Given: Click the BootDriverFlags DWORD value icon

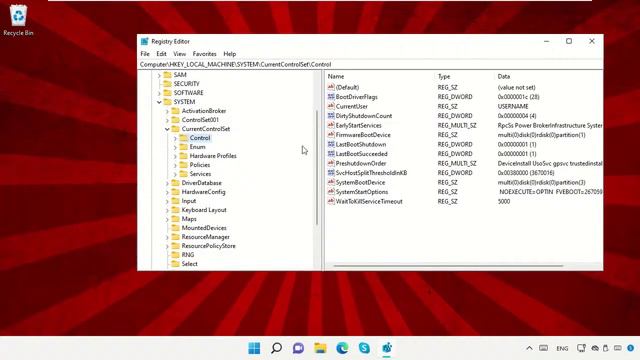Looking at the screenshot, I should [331, 97].
